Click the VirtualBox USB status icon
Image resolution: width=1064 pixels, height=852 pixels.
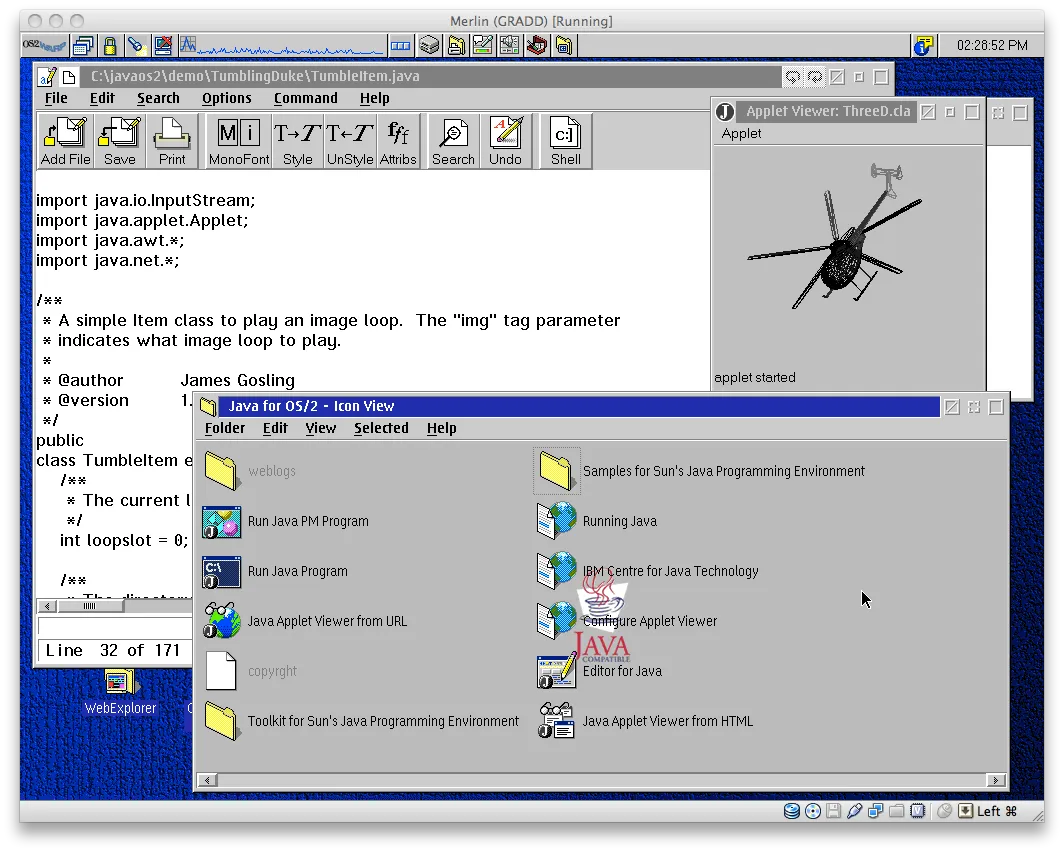click(854, 811)
